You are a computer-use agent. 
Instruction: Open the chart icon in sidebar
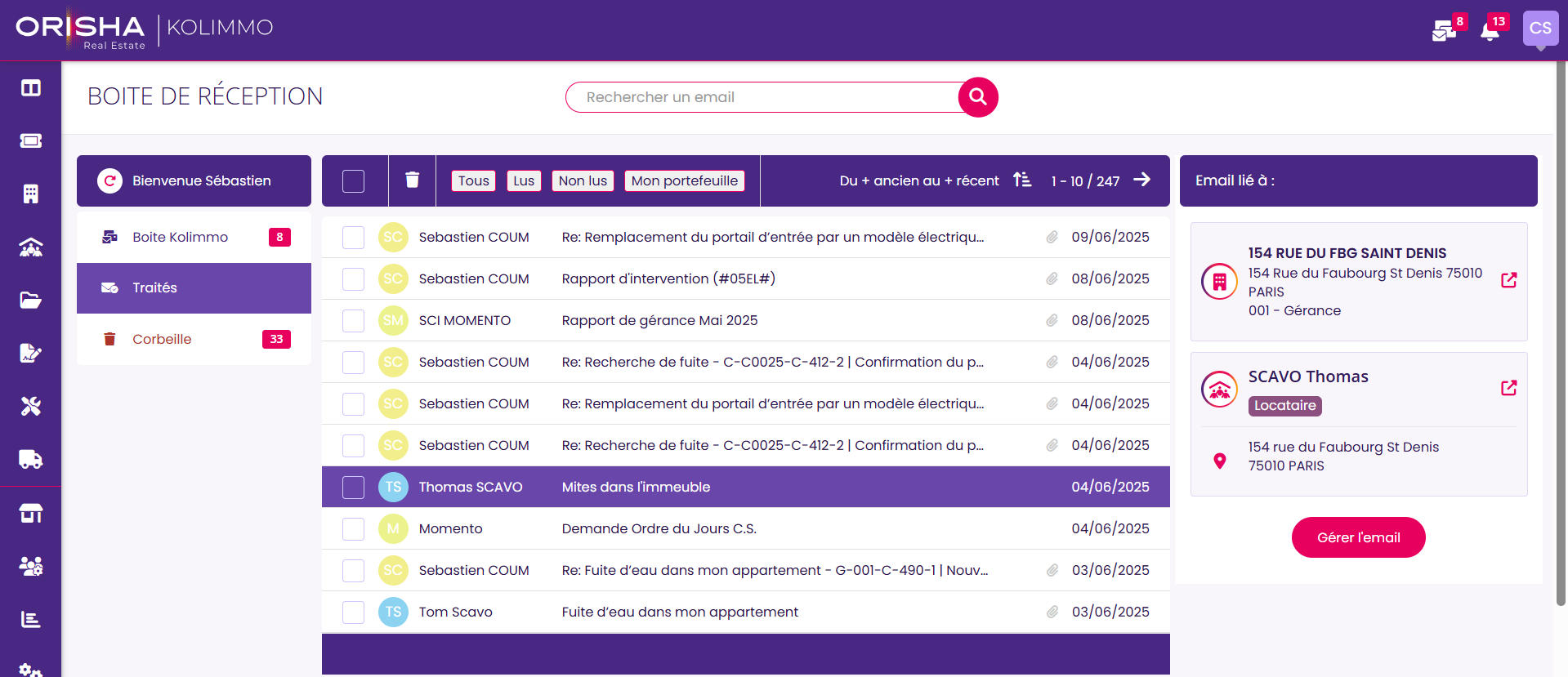click(31, 620)
